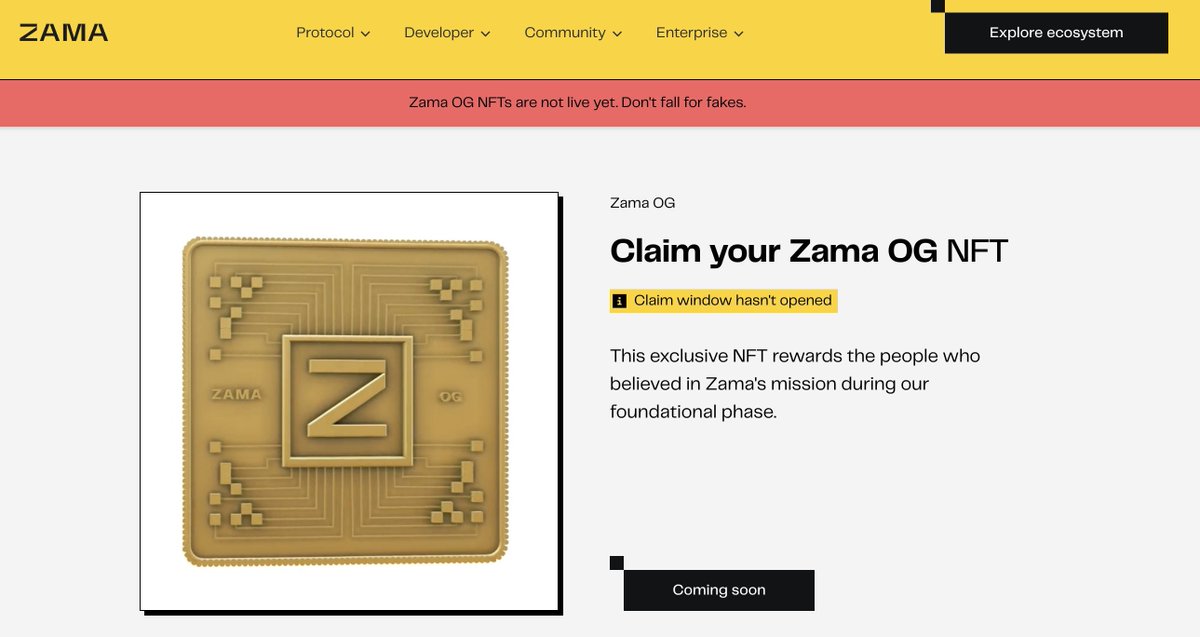This screenshot has height=637, width=1200.
Task: Click the info icon beside Claim window
Action: click(620, 301)
